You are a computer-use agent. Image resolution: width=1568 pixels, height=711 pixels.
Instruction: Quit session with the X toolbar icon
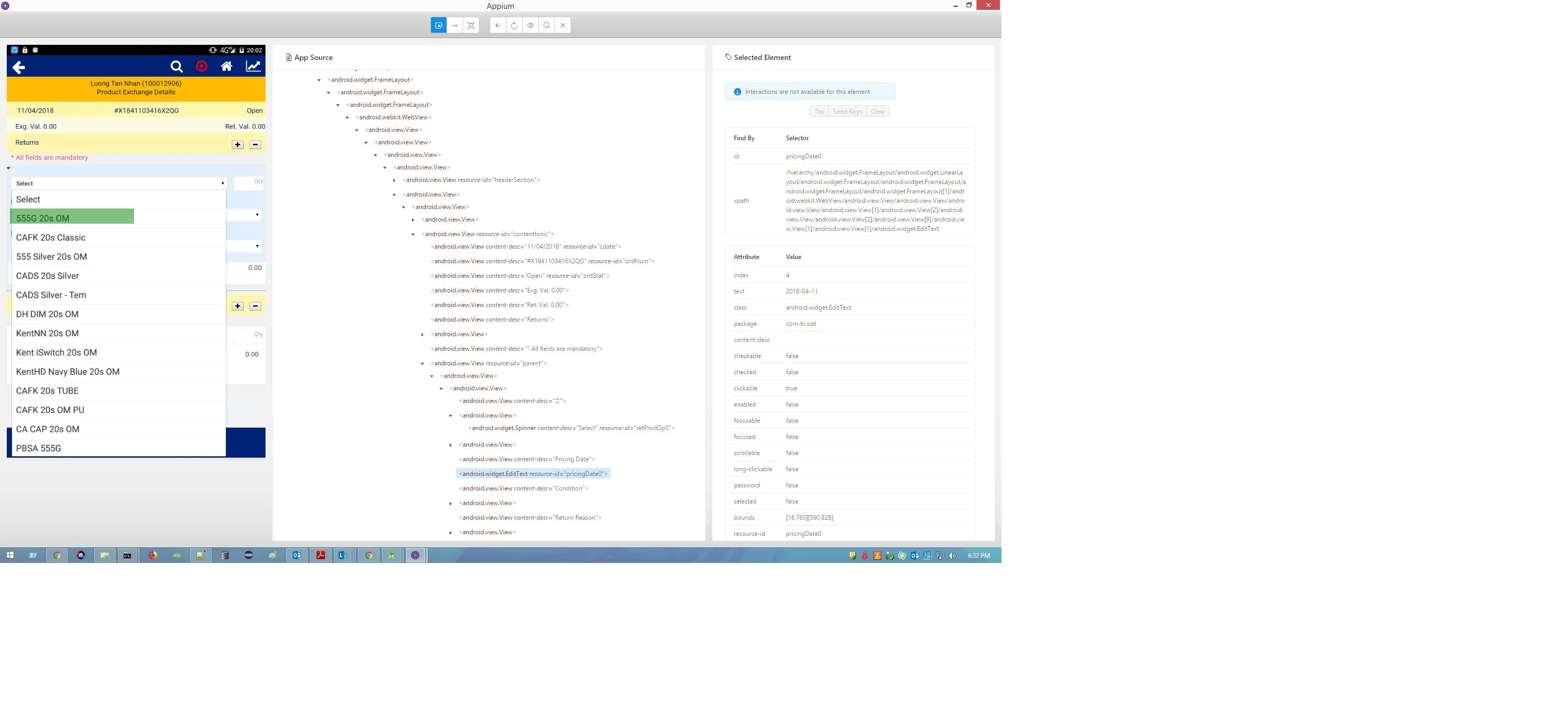pyautogui.click(x=563, y=26)
